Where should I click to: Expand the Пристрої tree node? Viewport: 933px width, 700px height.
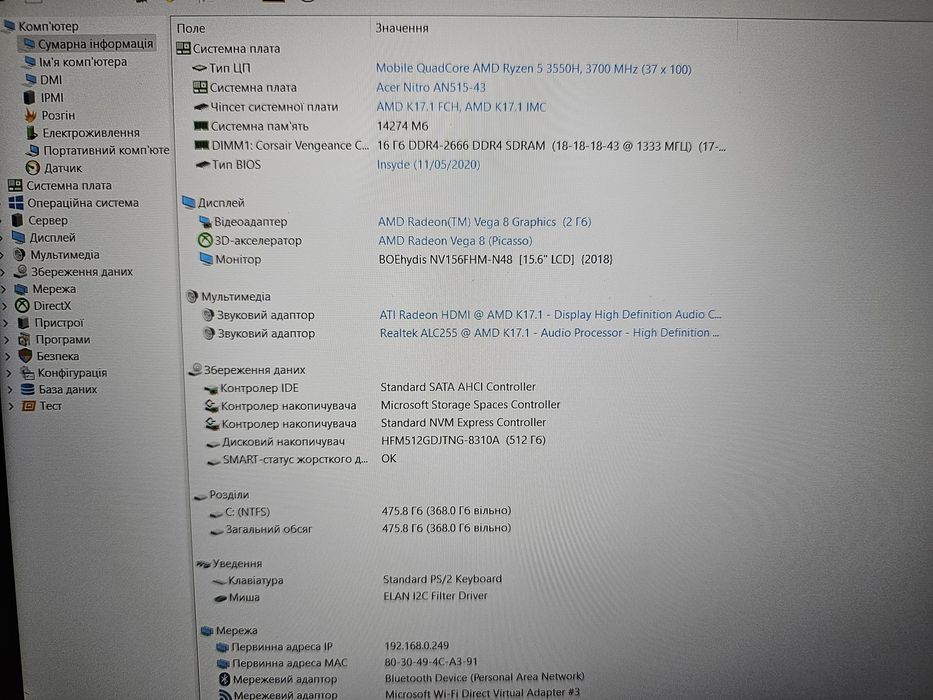7,323
